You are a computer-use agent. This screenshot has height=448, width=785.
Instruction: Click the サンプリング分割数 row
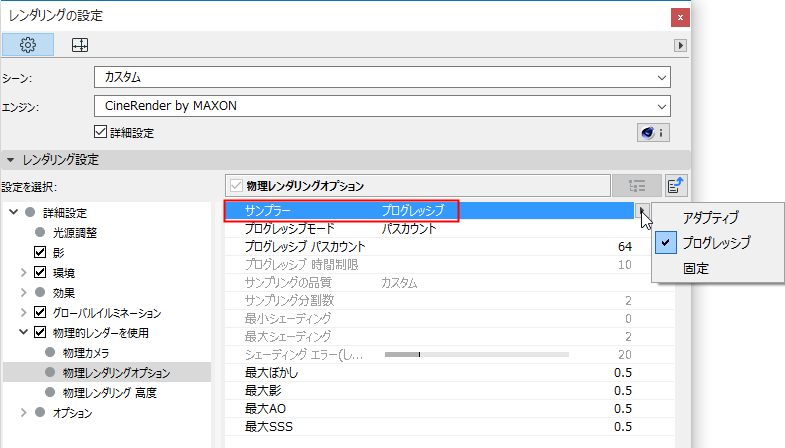pos(450,300)
